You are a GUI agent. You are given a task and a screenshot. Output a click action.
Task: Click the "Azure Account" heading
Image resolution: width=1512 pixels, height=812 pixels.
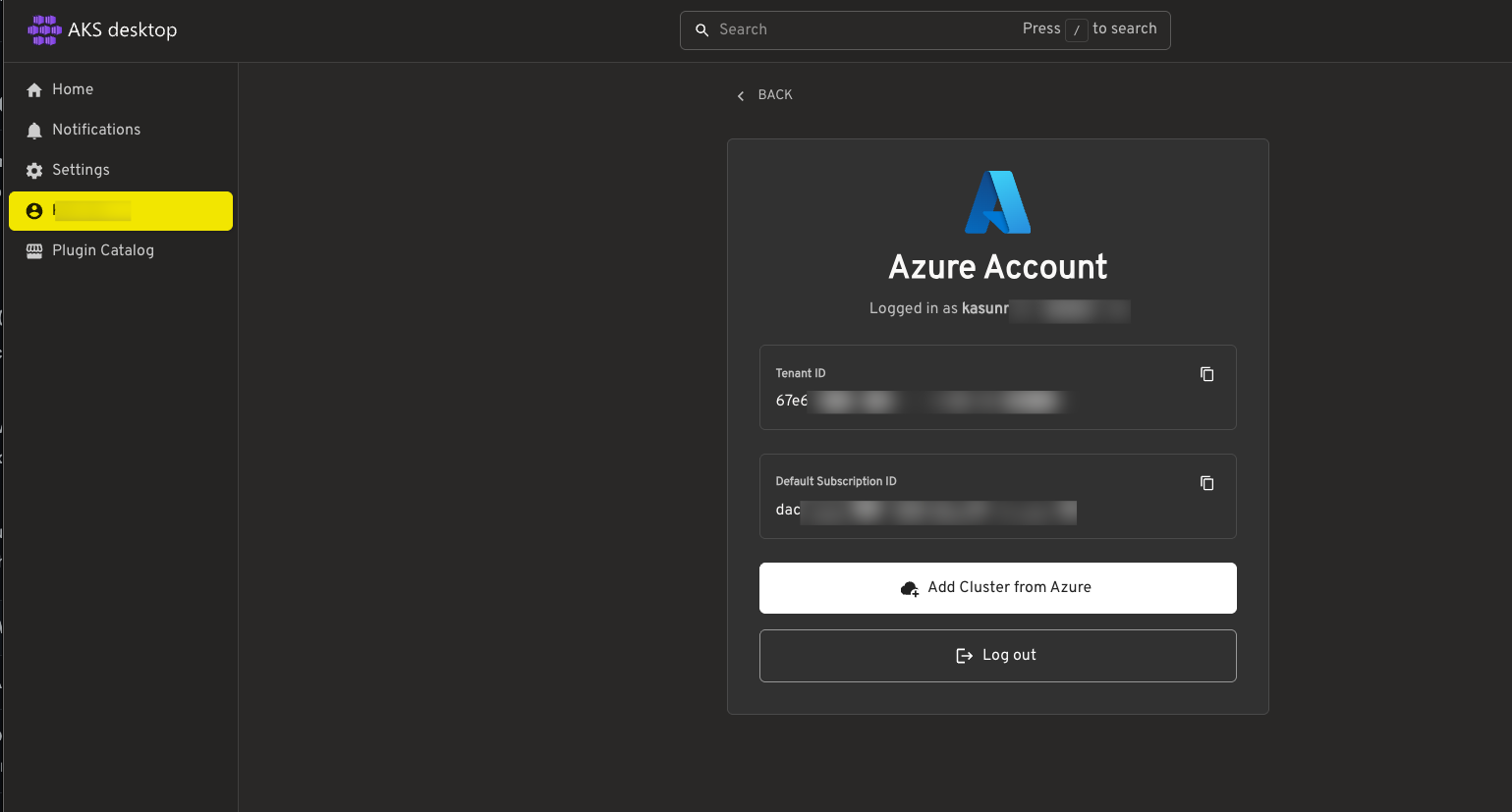pyautogui.click(x=998, y=267)
